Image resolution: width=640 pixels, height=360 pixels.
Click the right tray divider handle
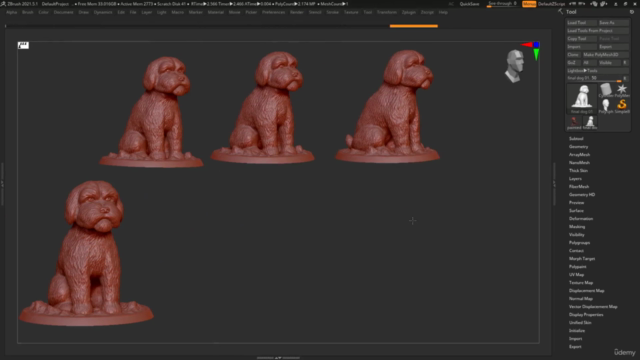(x=554, y=184)
